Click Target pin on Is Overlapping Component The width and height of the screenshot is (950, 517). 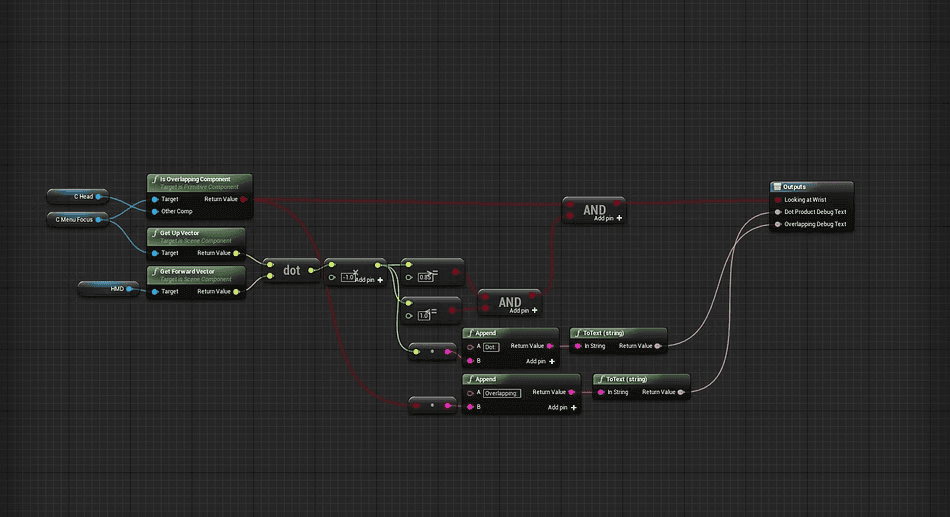[155, 199]
